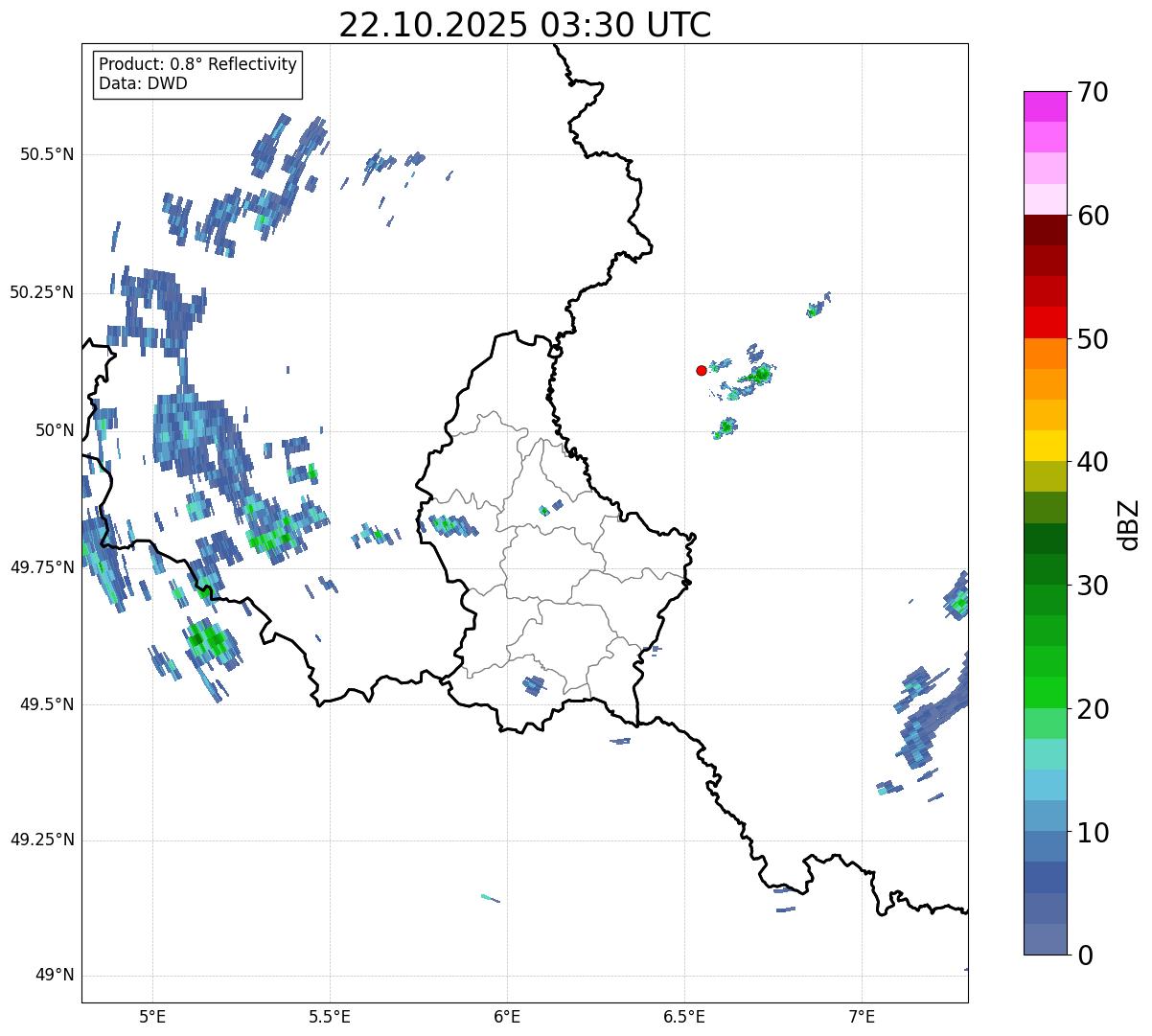
Task: Click the longitude label "6.5°E"
Action: (x=684, y=1016)
